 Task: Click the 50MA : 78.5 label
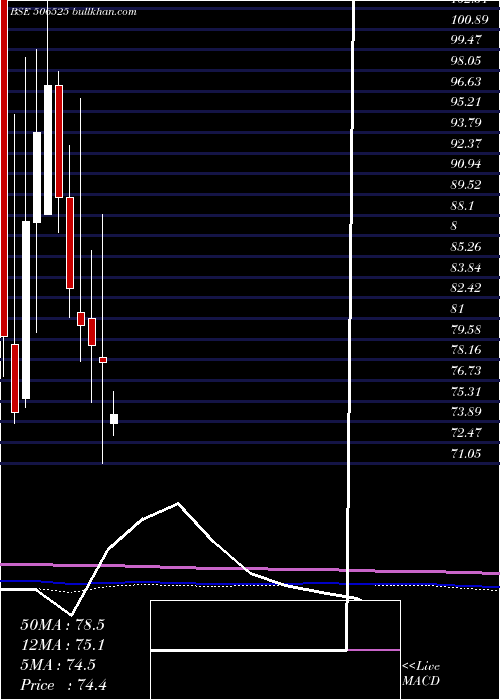pos(62,625)
